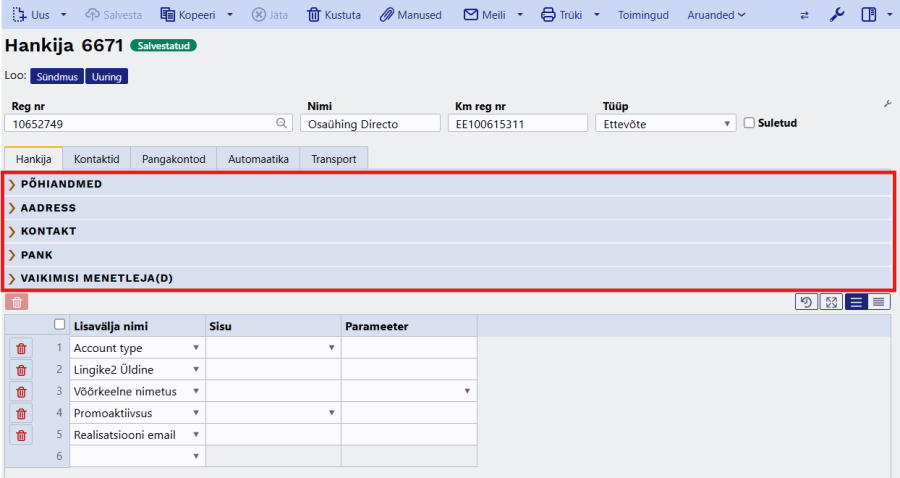The image size is (900, 478).
Task: Click the panel layout icon in toolbar
Action: [869, 15]
